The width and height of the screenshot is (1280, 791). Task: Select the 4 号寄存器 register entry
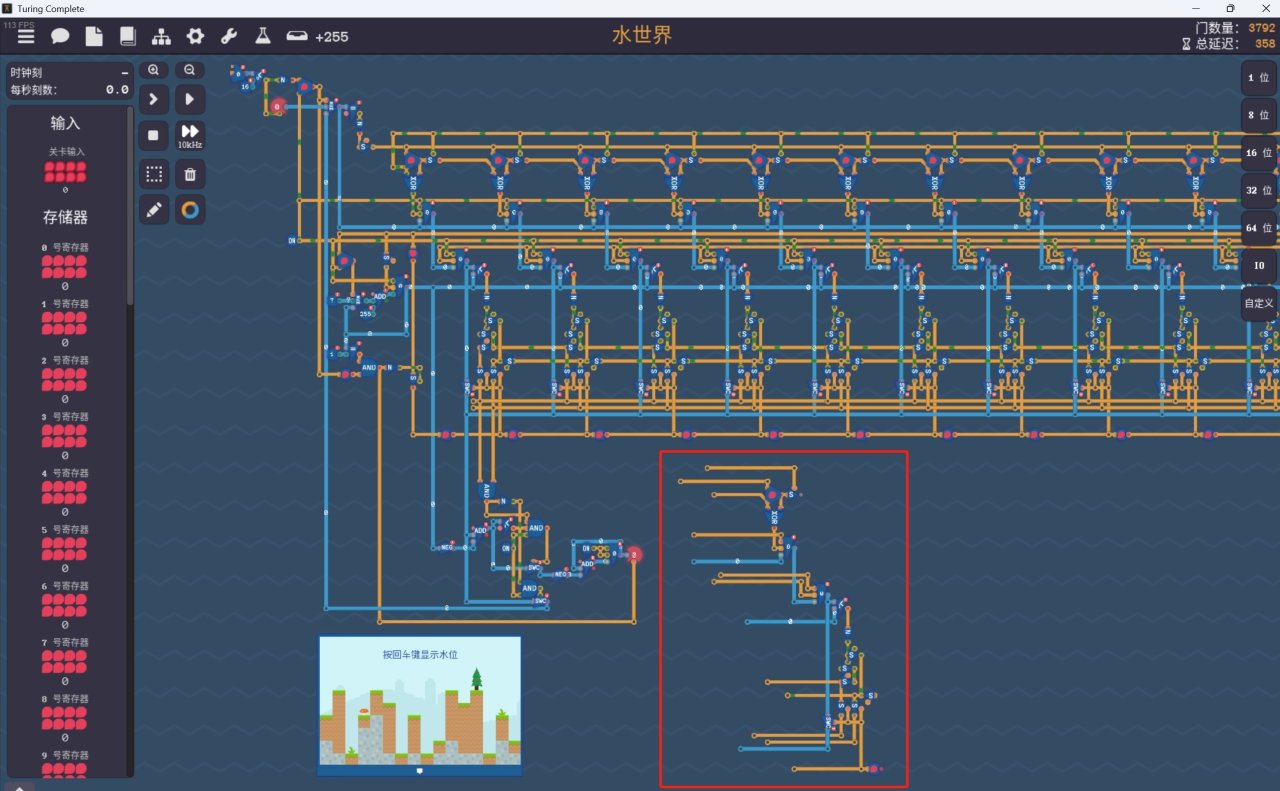(65, 493)
